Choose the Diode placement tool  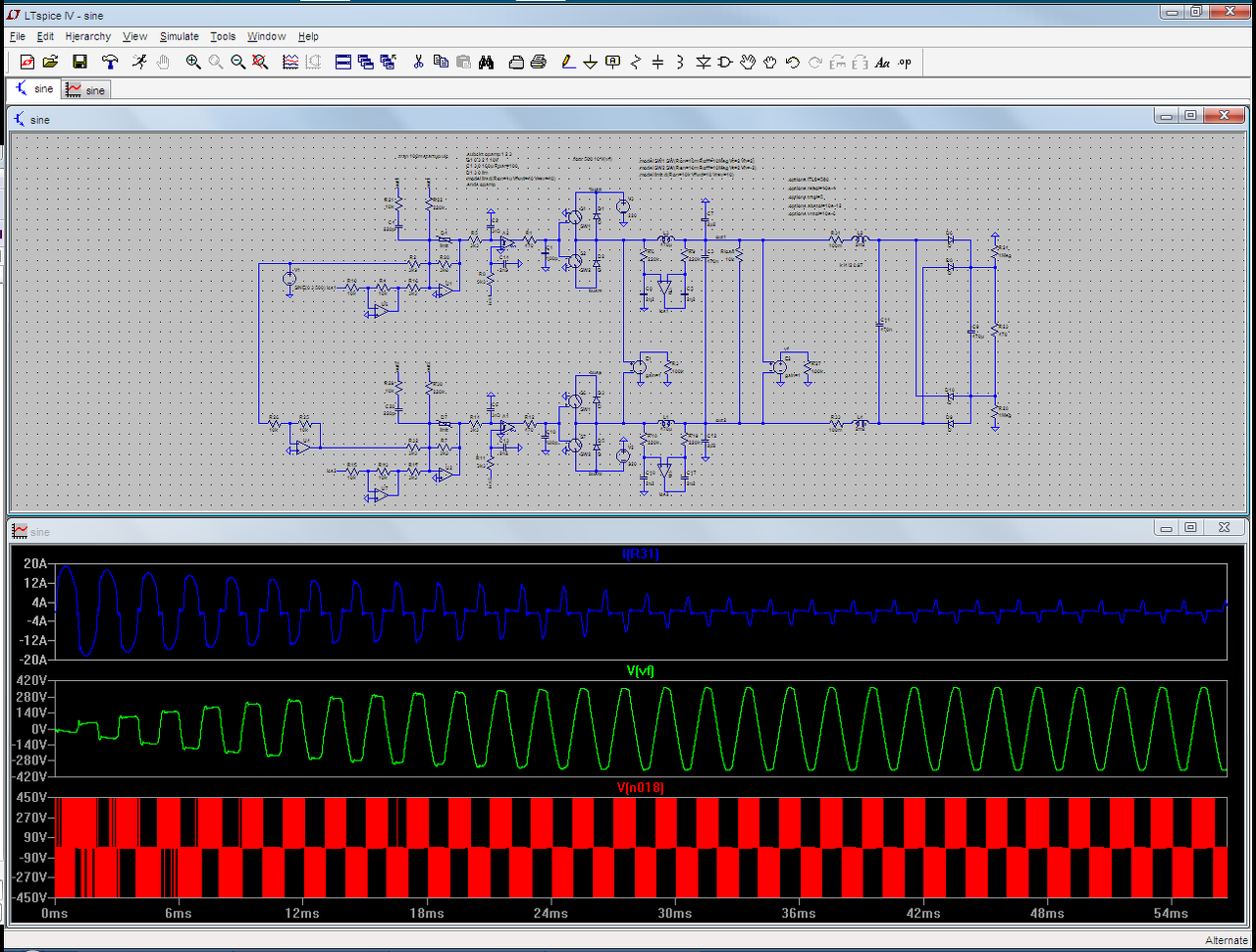coord(703,62)
